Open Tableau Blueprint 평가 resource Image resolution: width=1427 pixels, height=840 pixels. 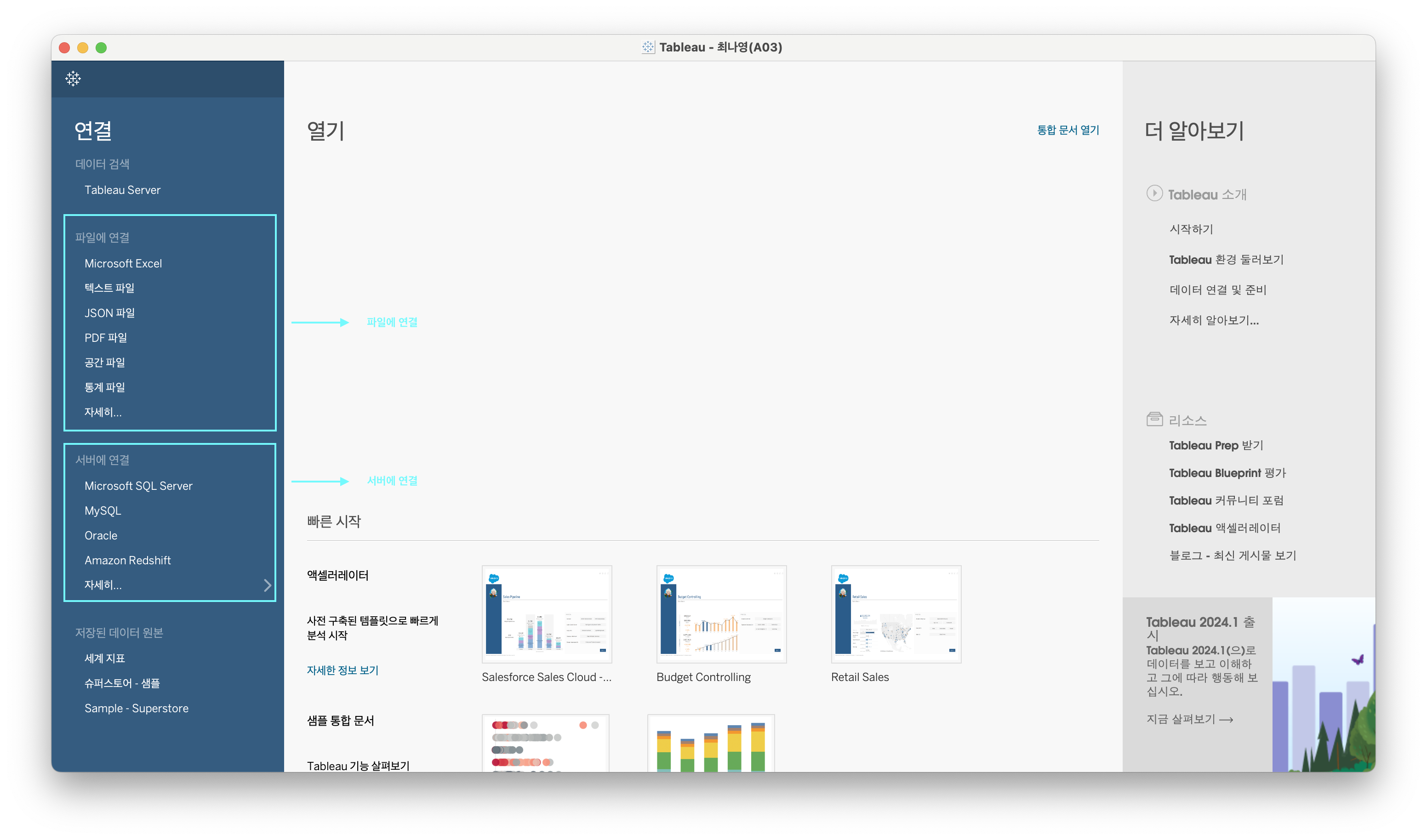(1227, 473)
